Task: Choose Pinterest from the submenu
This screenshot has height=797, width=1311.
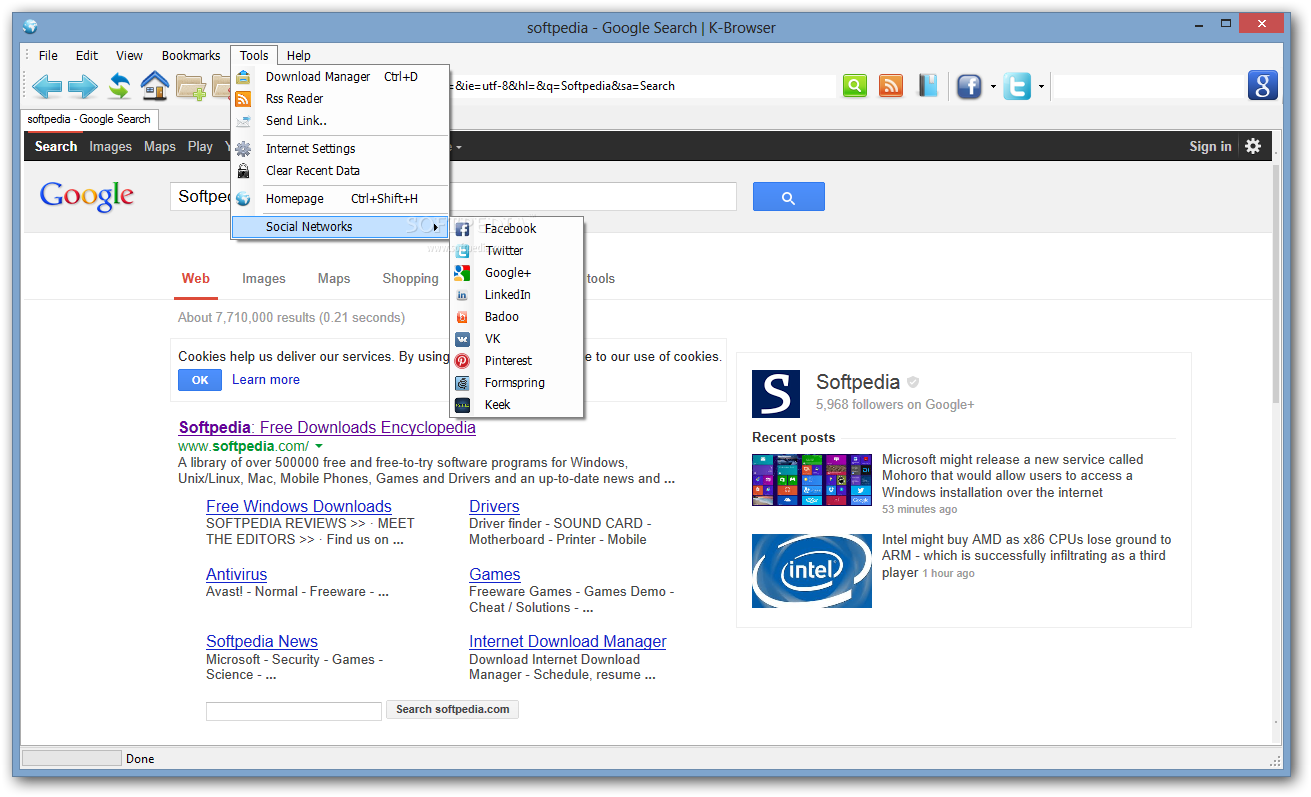Action: (x=516, y=361)
